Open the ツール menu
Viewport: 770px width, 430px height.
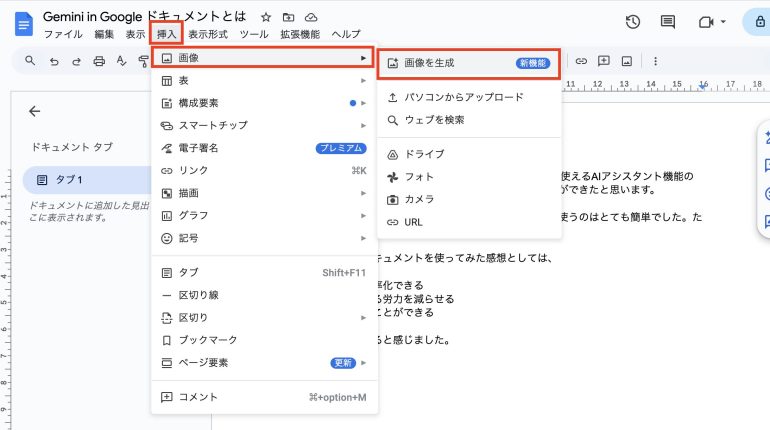click(254, 34)
